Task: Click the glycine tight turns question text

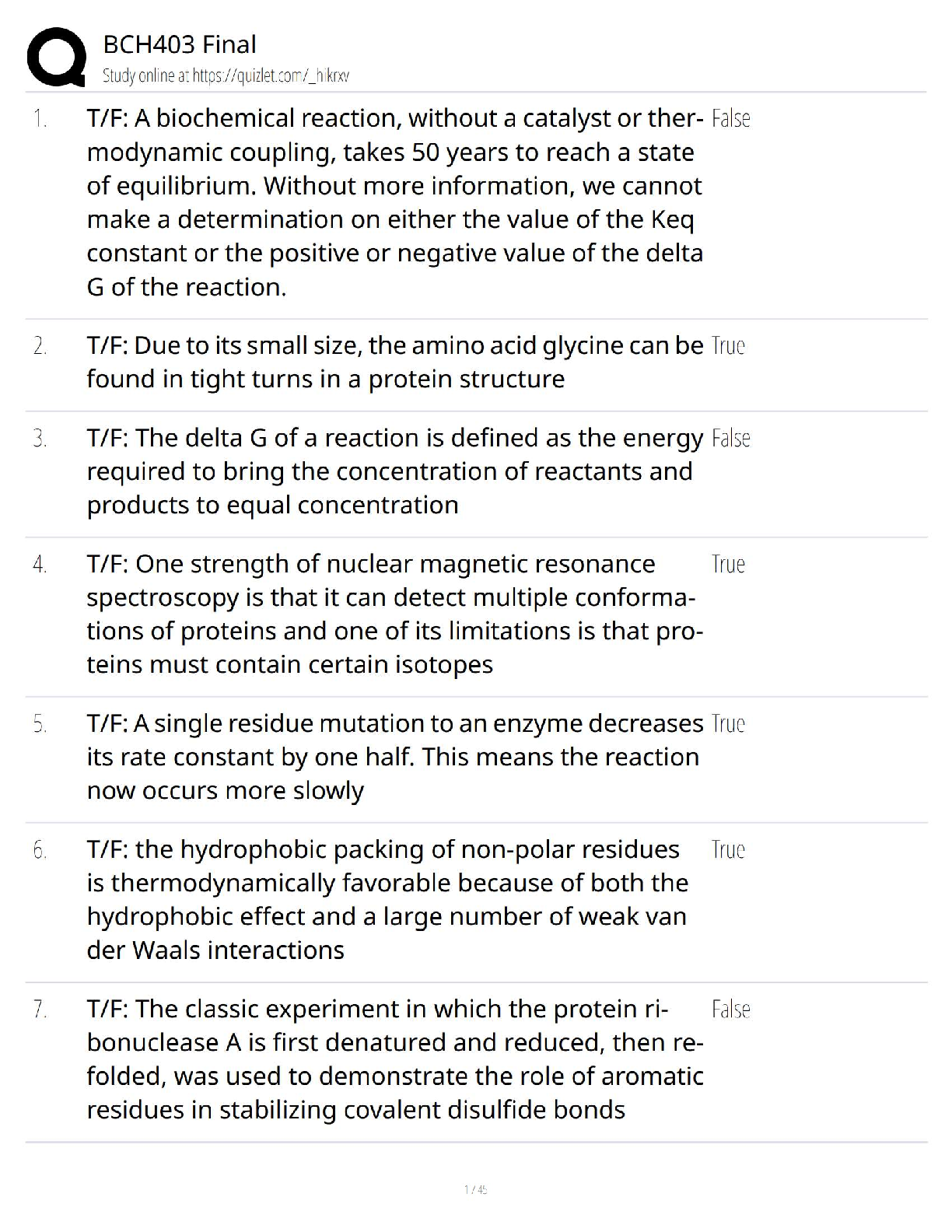Action: (394, 362)
